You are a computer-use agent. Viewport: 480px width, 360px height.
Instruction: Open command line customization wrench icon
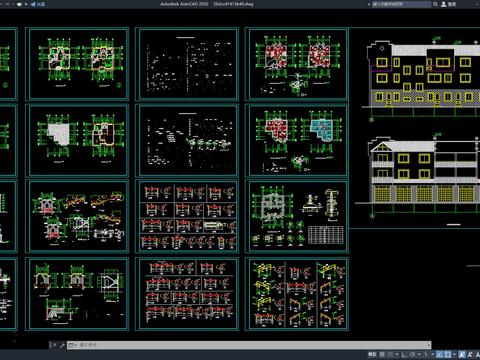[x=62, y=345]
